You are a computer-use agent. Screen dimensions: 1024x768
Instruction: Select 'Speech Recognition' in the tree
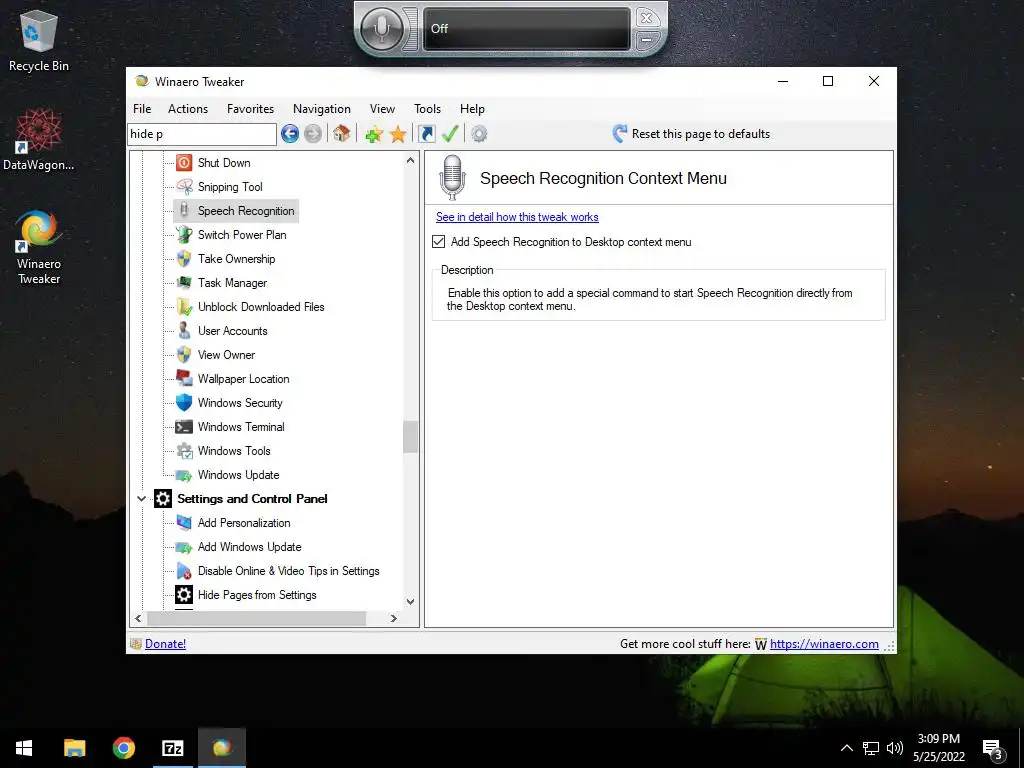(x=246, y=211)
